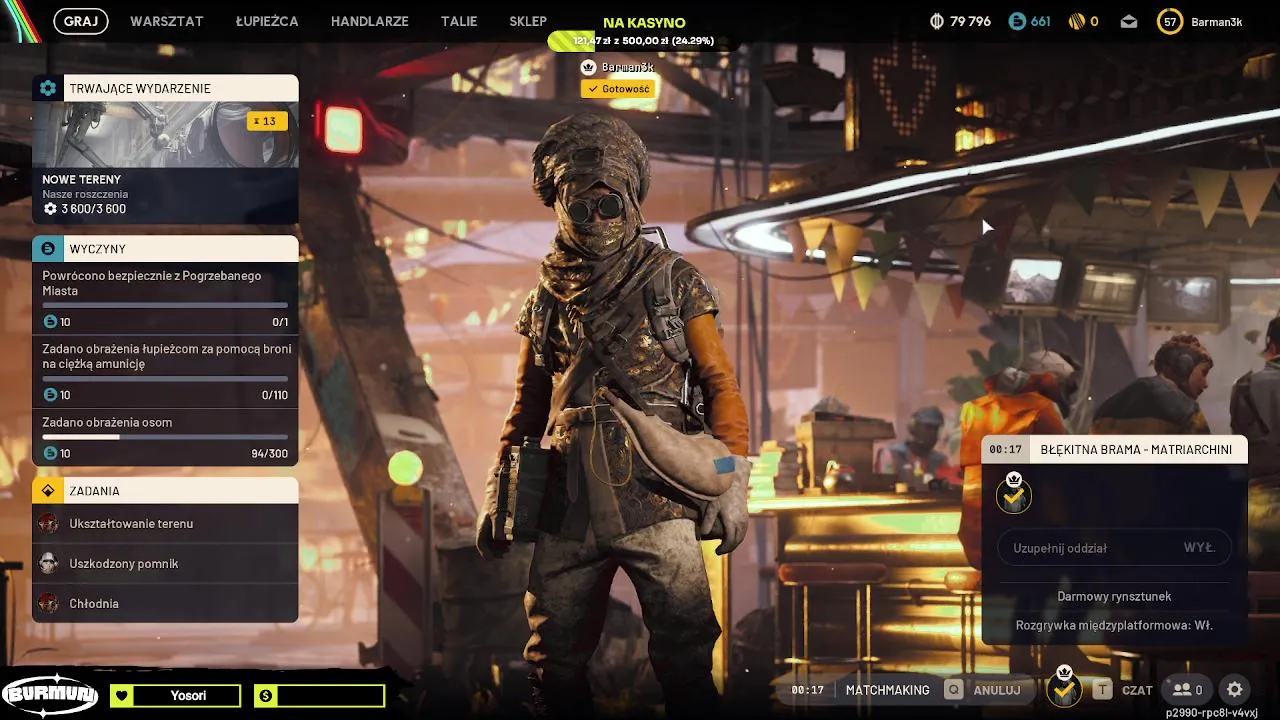Click the coin currency icon beside 79 796
The image size is (1280, 720).
(937, 21)
